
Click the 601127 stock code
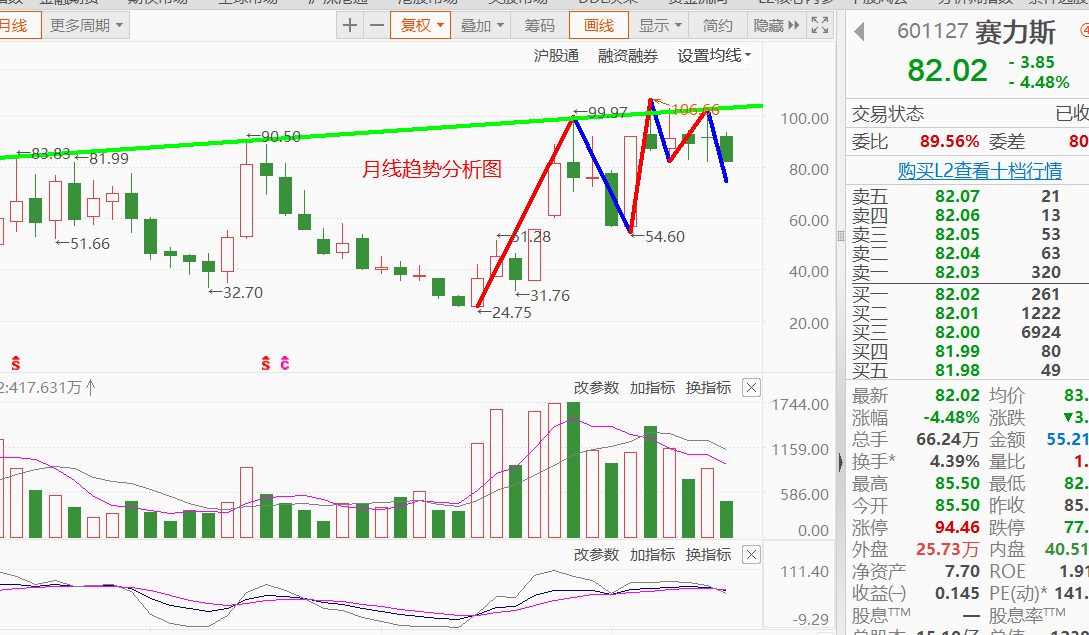(x=932, y=31)
